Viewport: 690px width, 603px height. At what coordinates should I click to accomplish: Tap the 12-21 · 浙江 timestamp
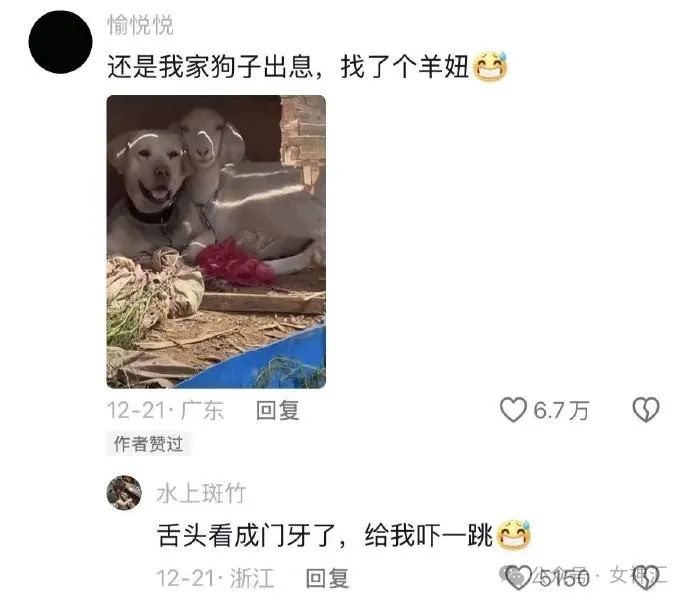coord(216,578)
